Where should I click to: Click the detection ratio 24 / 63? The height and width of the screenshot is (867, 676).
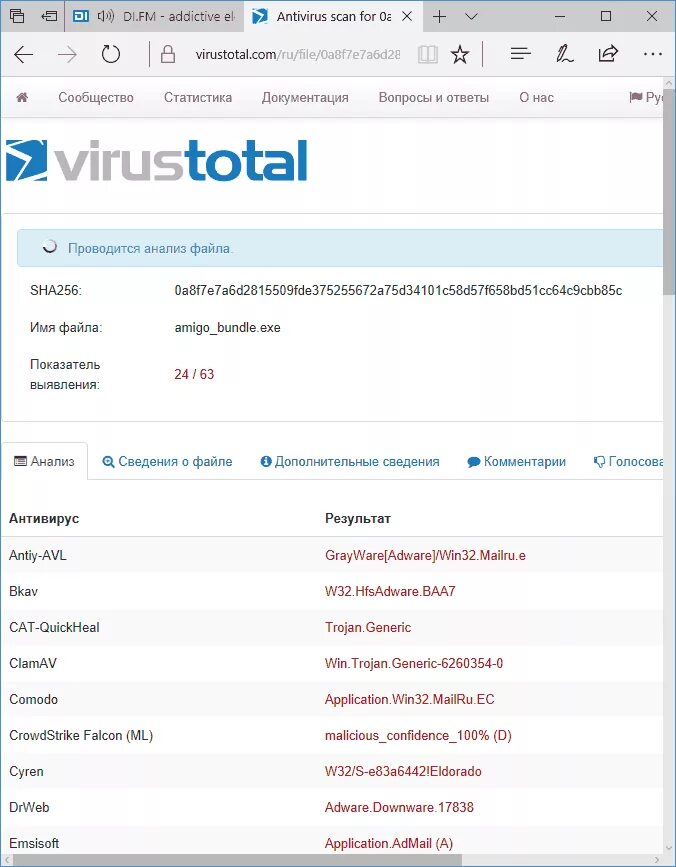pyautogui.click(x=194, y=374)
